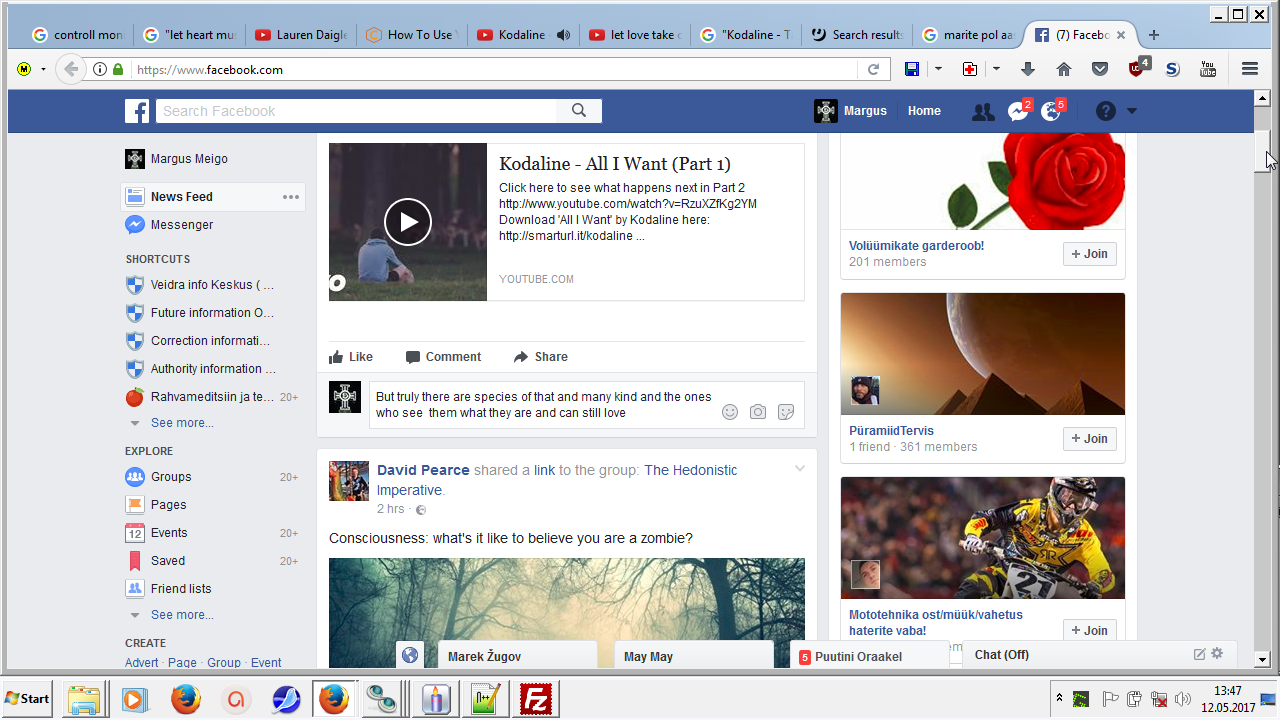Start a new message in chat bar

pos(1200,654)
